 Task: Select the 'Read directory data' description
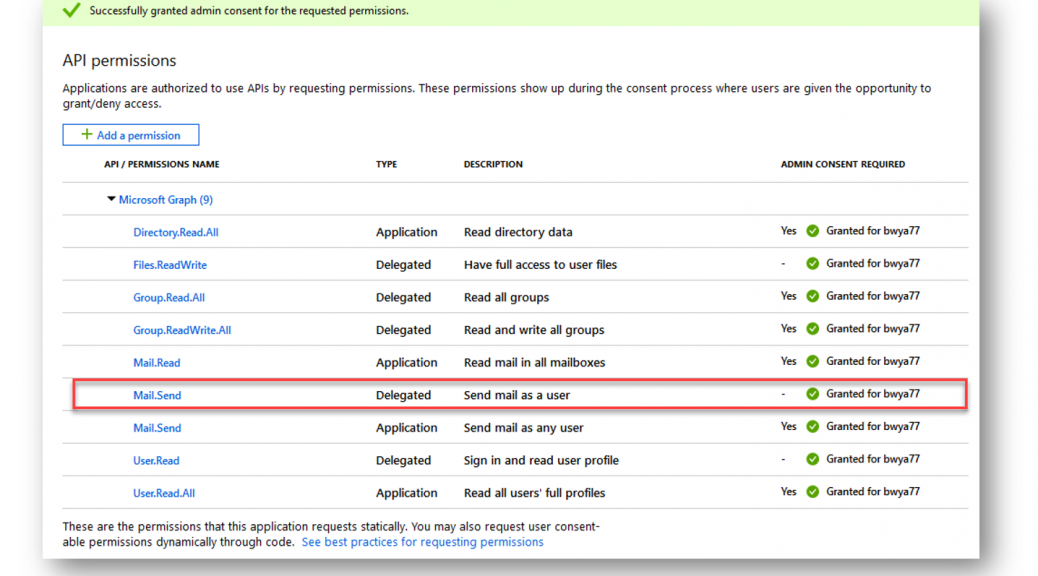tap(518, 232)
